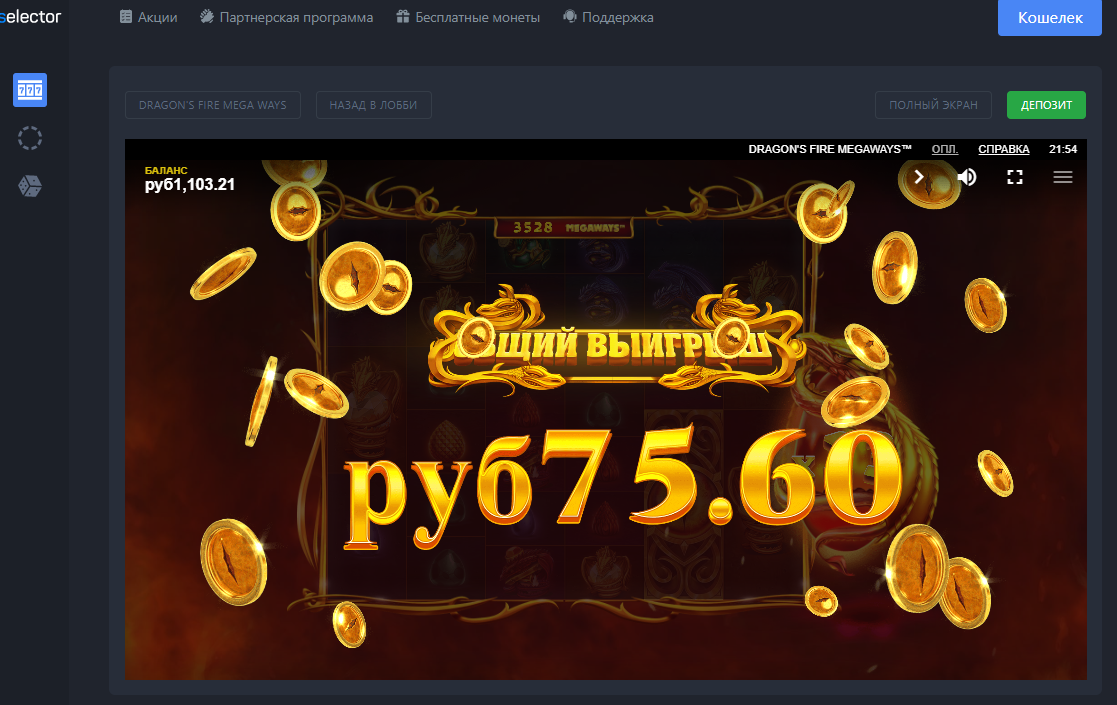Open Бесплатные монеты menu item
Image resolution: width=1117 pixels, height=705 pixels.
click(x=468, y=17)
